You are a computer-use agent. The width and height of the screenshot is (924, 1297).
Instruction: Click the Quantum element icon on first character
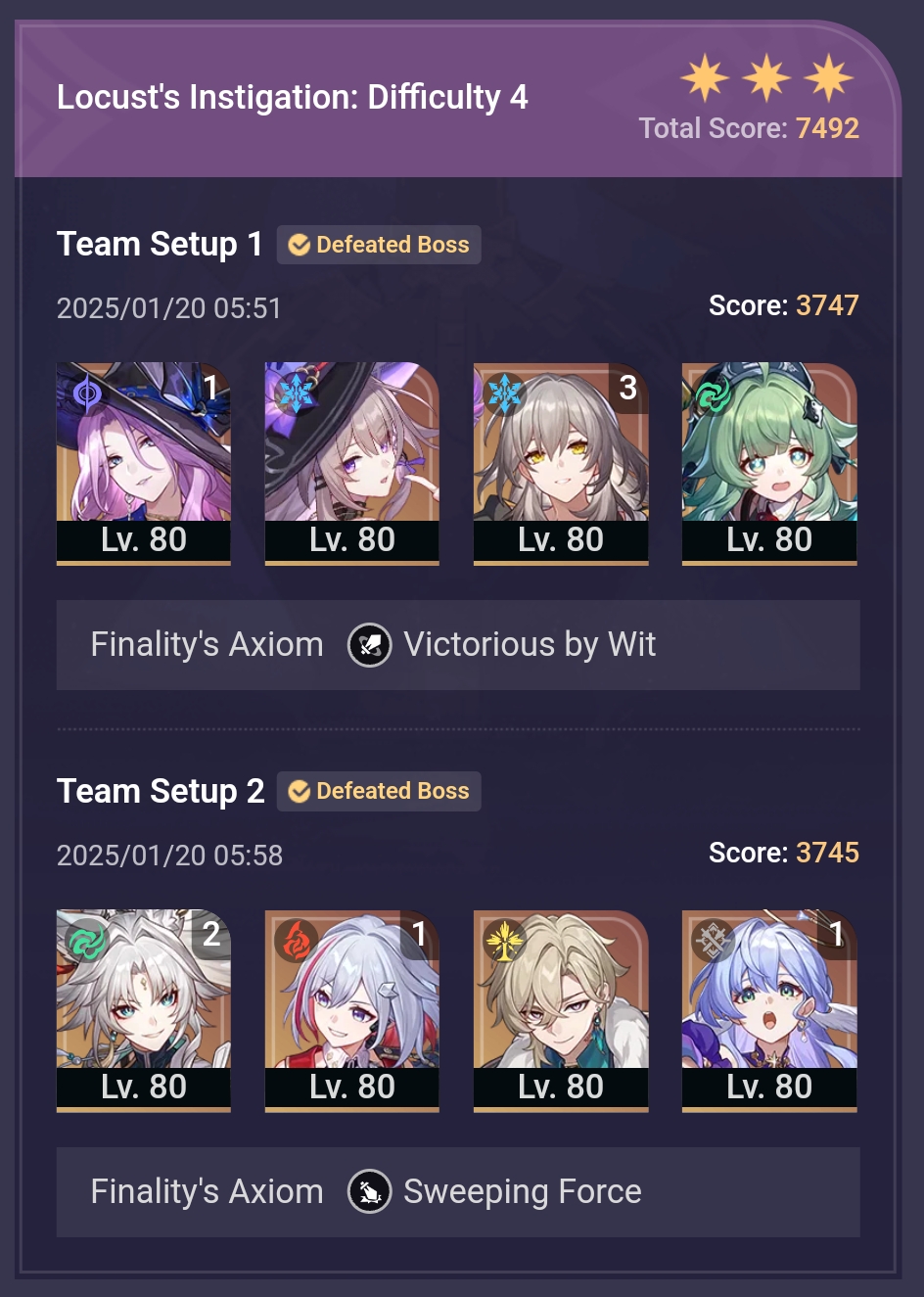pyautogui.click(x=87, y=394)
